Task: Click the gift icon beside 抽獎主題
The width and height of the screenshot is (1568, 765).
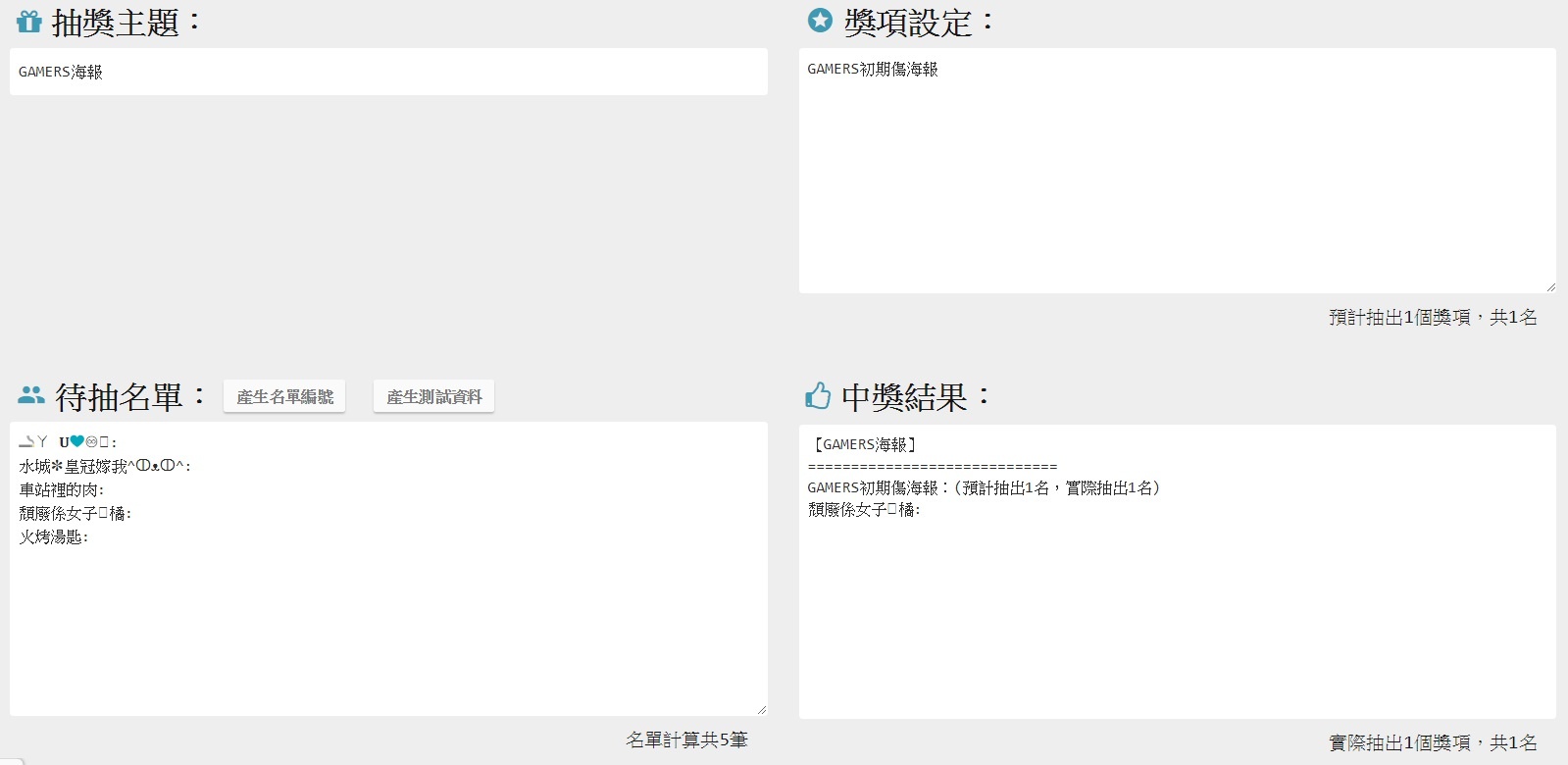Action: pos(29,21)
